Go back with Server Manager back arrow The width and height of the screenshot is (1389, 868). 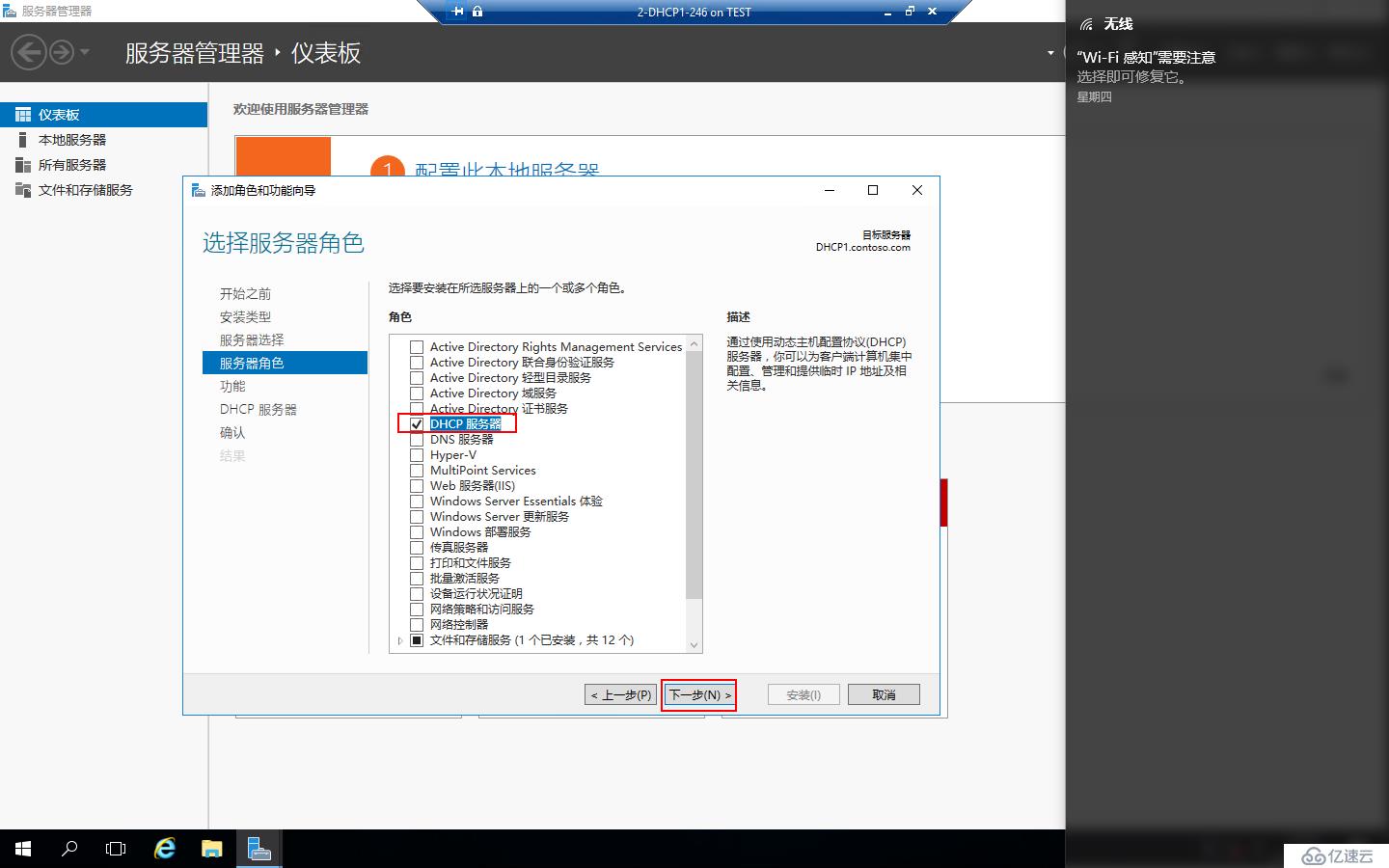[29, 52]
